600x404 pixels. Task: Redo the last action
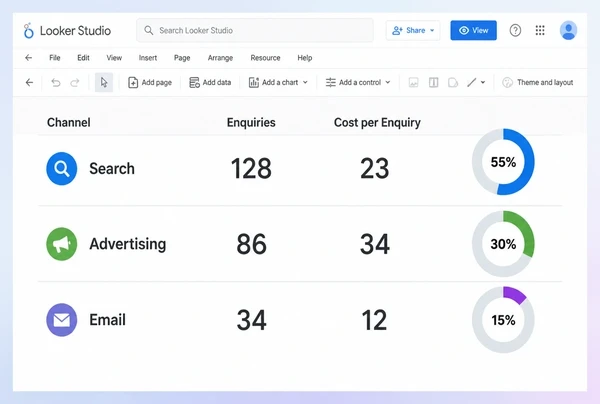[75, 82]
